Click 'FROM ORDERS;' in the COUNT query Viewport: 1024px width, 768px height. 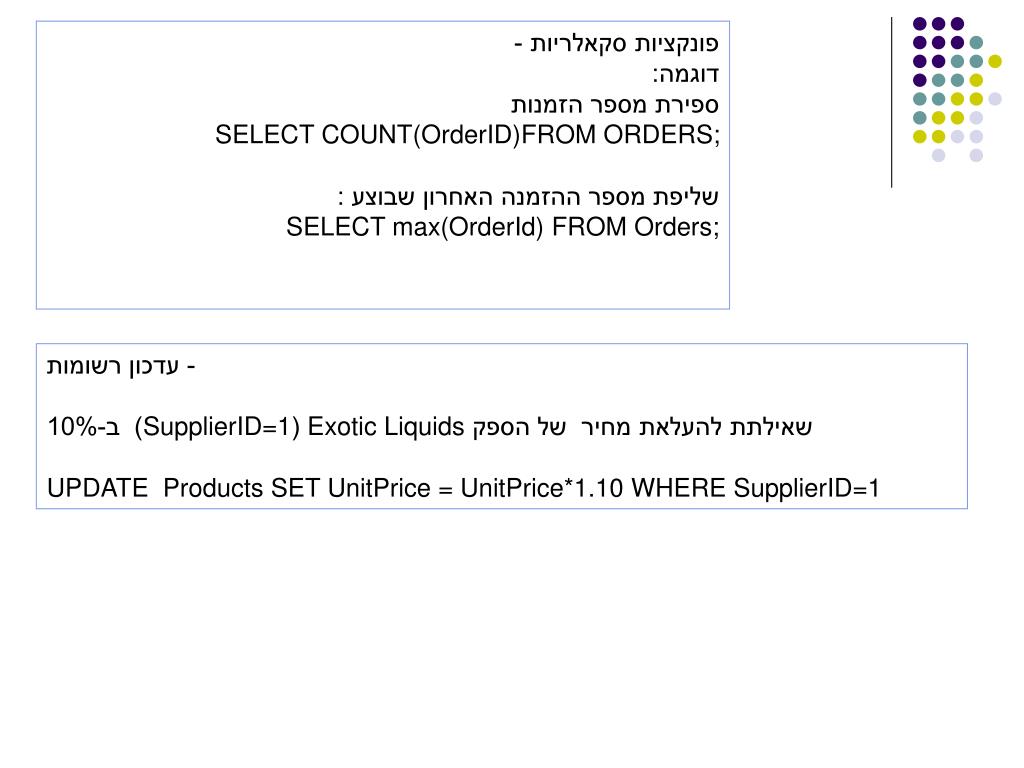[621, 135]
